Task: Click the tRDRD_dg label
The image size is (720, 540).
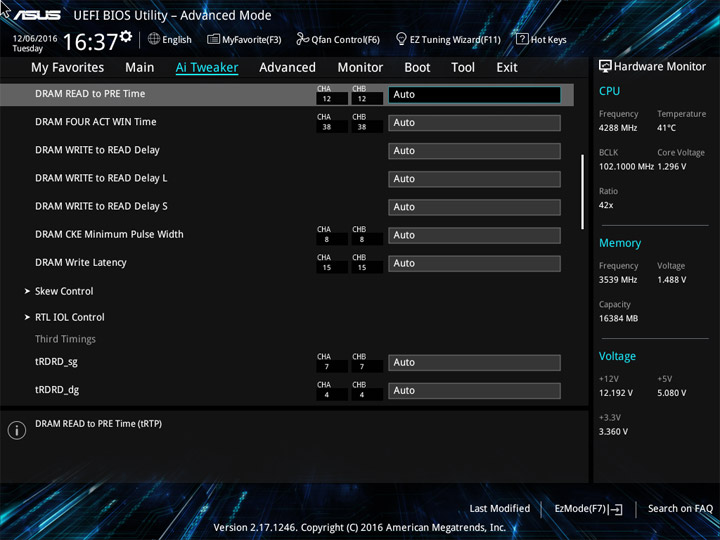Action: (57, 390)
